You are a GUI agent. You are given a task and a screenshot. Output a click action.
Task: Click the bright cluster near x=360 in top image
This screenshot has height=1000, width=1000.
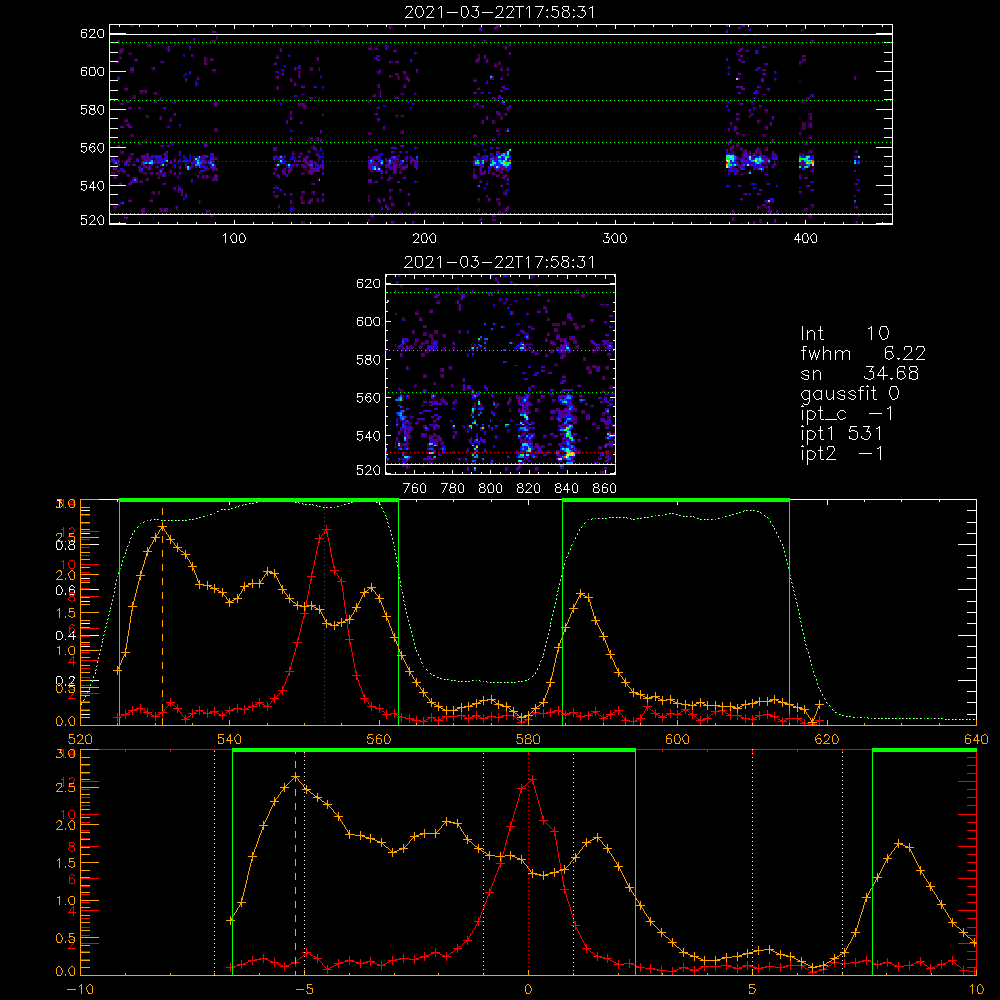[732, 161]
